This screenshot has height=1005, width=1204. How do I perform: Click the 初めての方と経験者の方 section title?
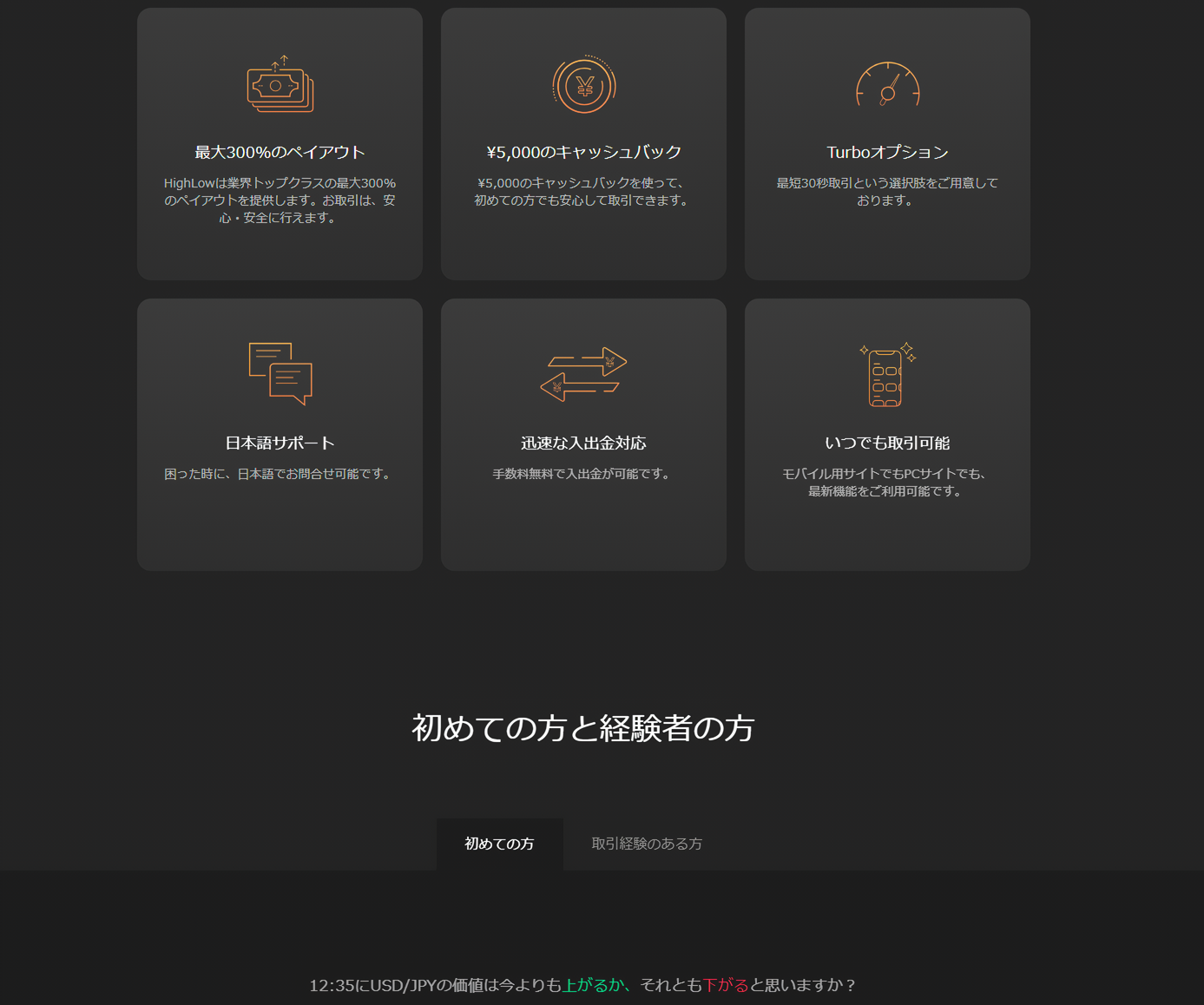click(583, 727)
